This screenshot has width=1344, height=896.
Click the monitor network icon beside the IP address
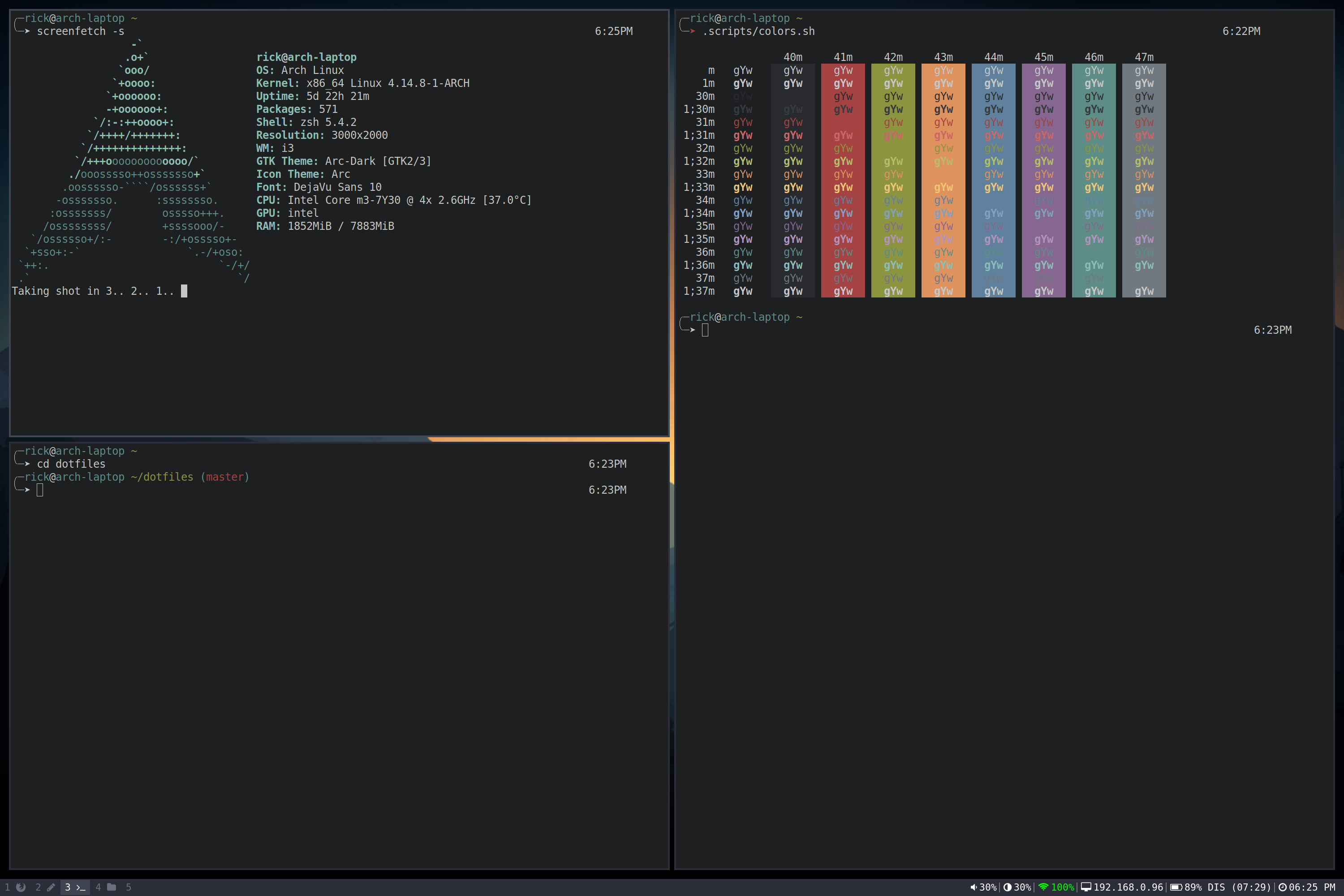coord(1086,887)
